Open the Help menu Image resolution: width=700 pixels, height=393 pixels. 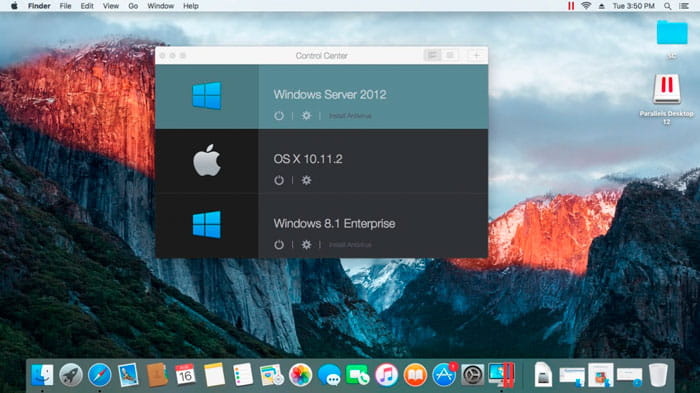tap(191, 6)
